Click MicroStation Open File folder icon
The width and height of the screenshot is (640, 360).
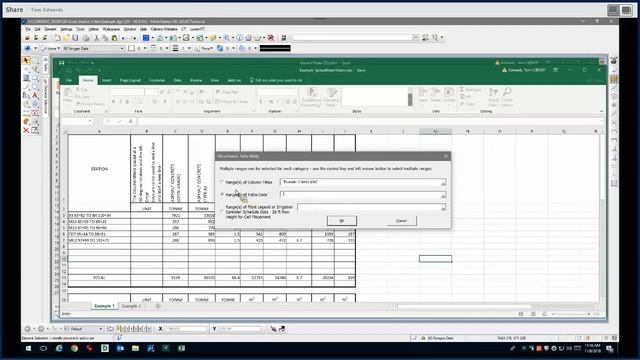(x=66, y=38)
